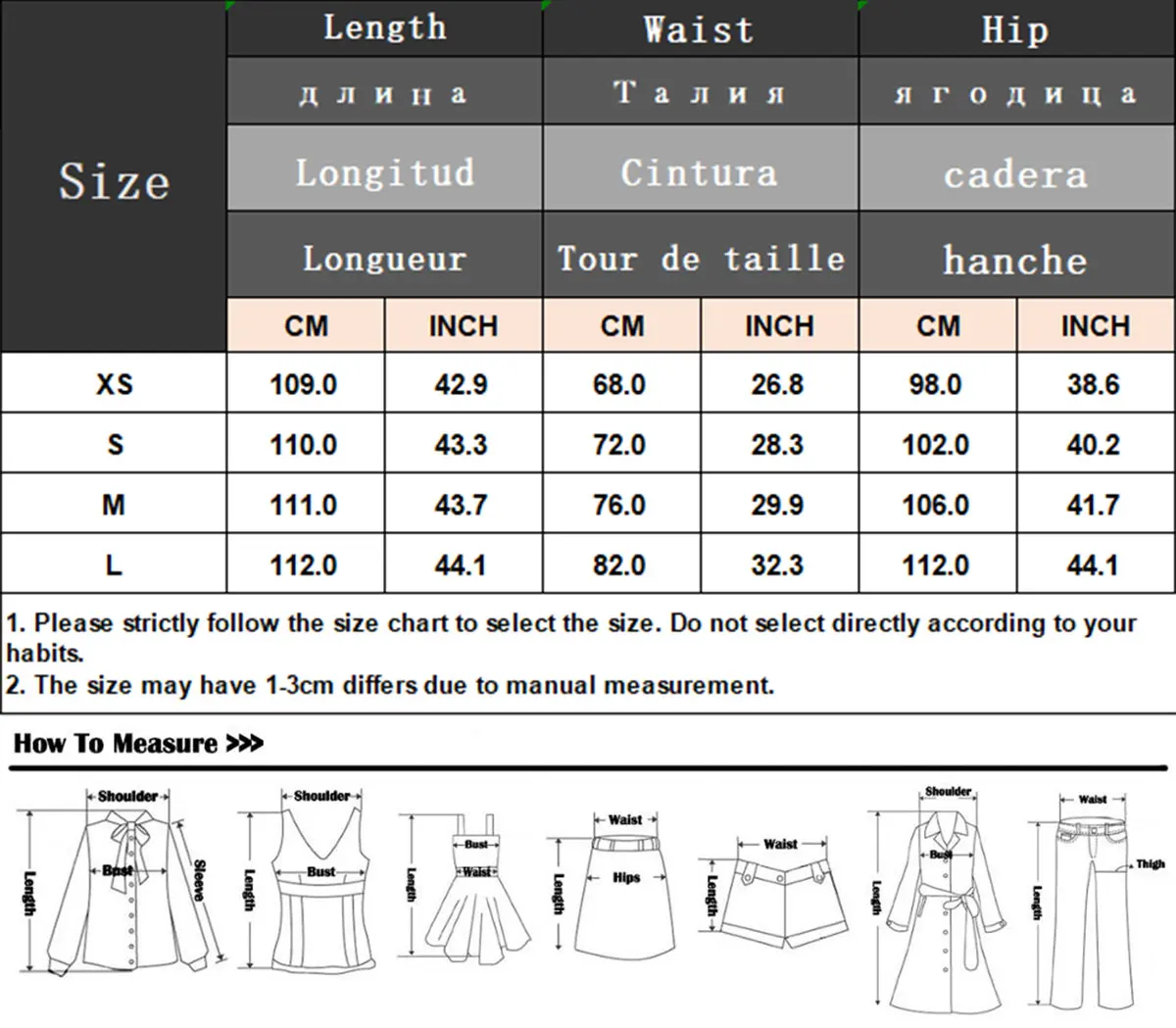Click the L size row label
The width and height of the screenshot is (1176, 1028).
pyautogui.click(x=114, y=564)
